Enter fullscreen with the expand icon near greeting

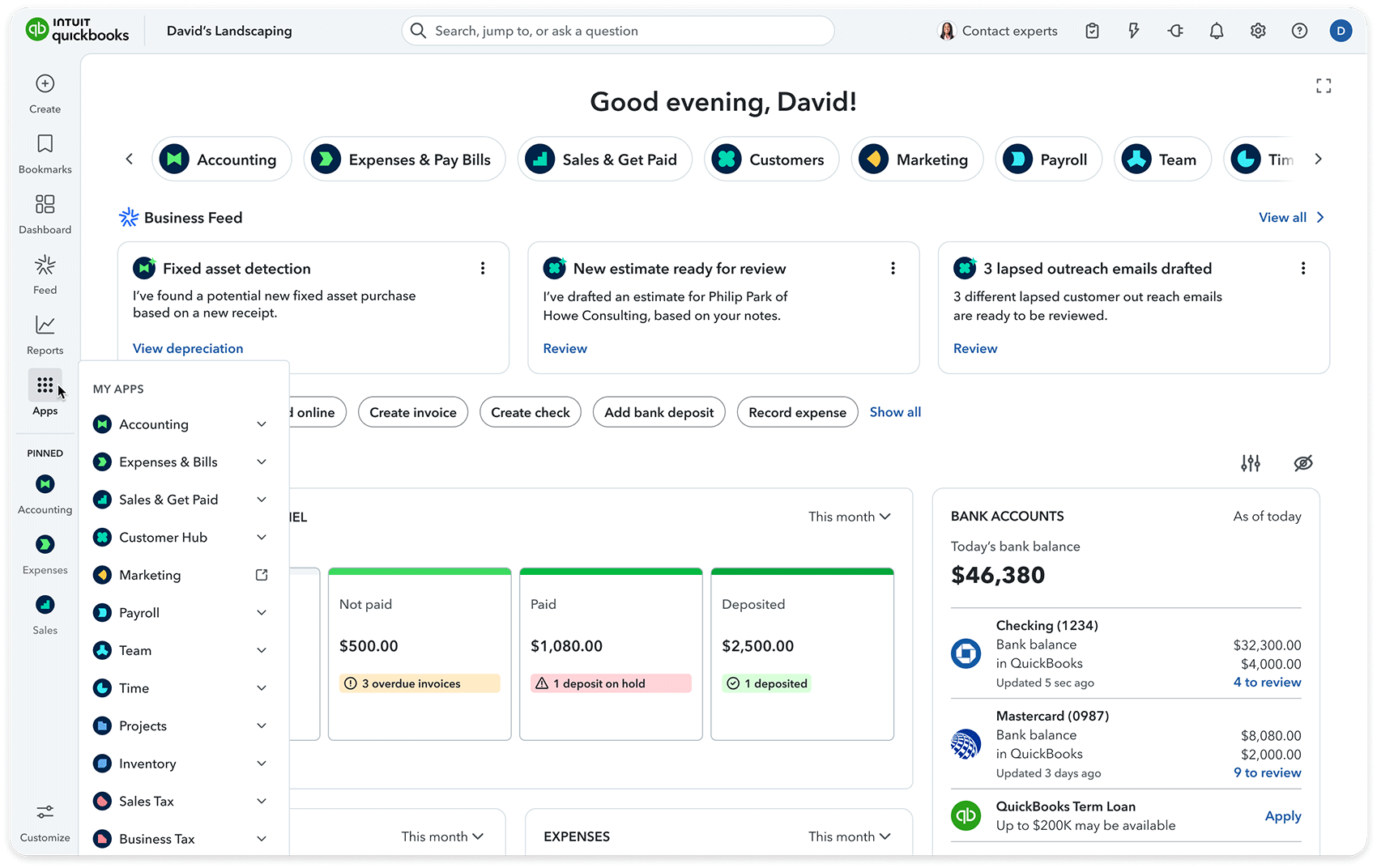[1324, 85]
